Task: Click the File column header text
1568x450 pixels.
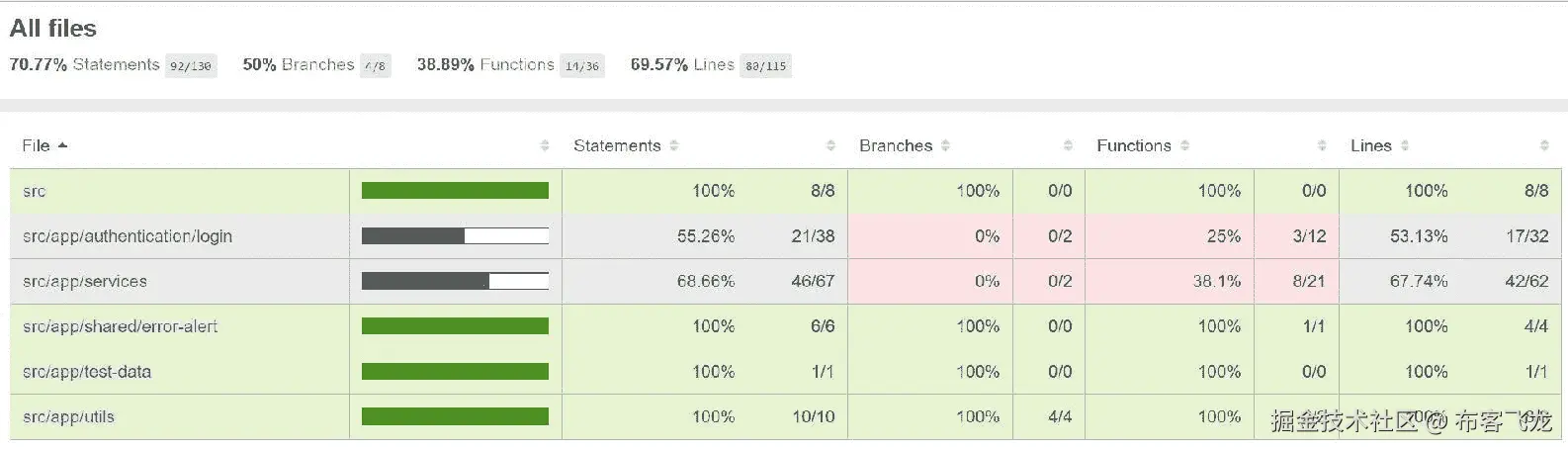Action: (36, 145)
